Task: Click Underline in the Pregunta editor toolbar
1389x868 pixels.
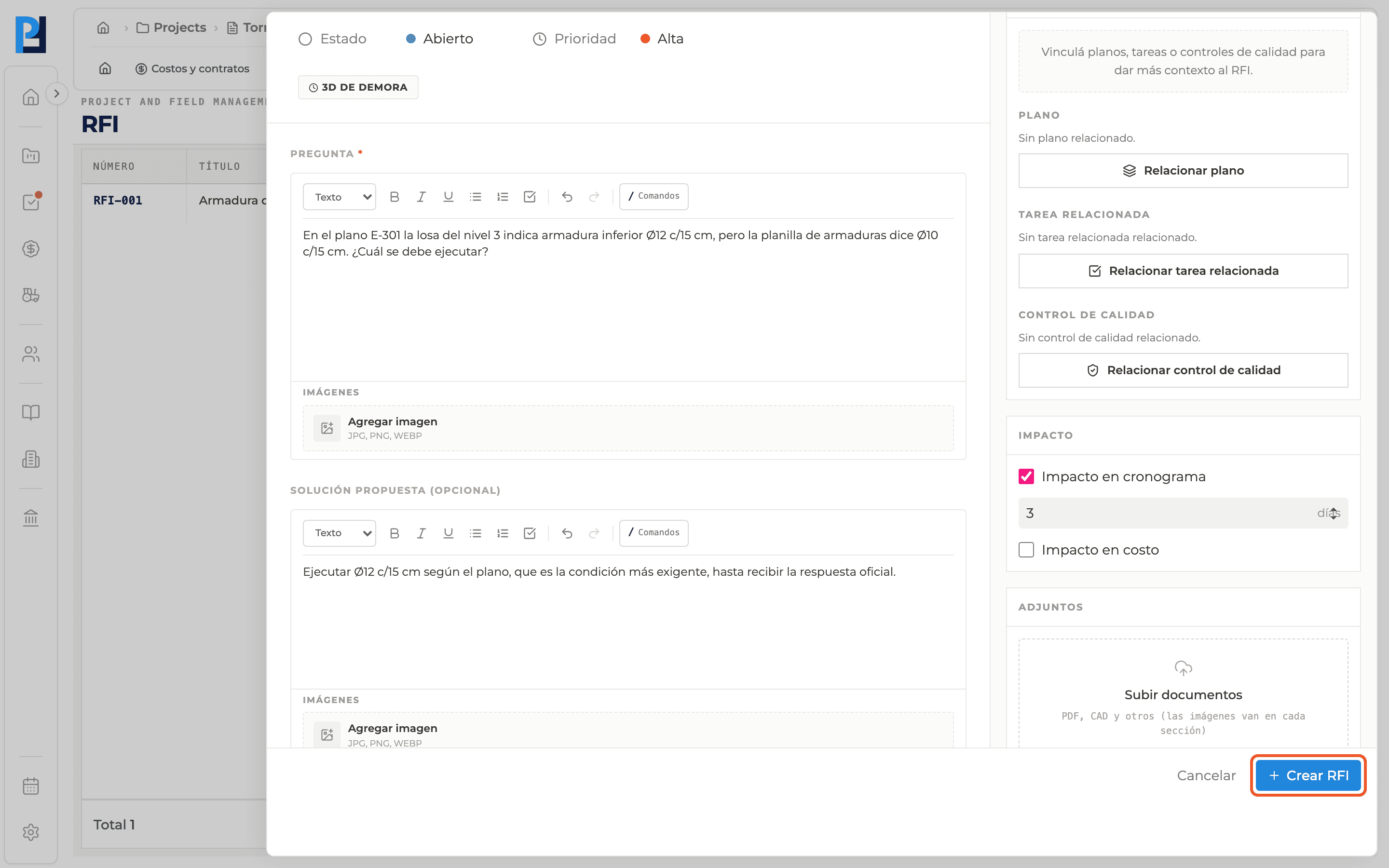Action: pos(448,197)
